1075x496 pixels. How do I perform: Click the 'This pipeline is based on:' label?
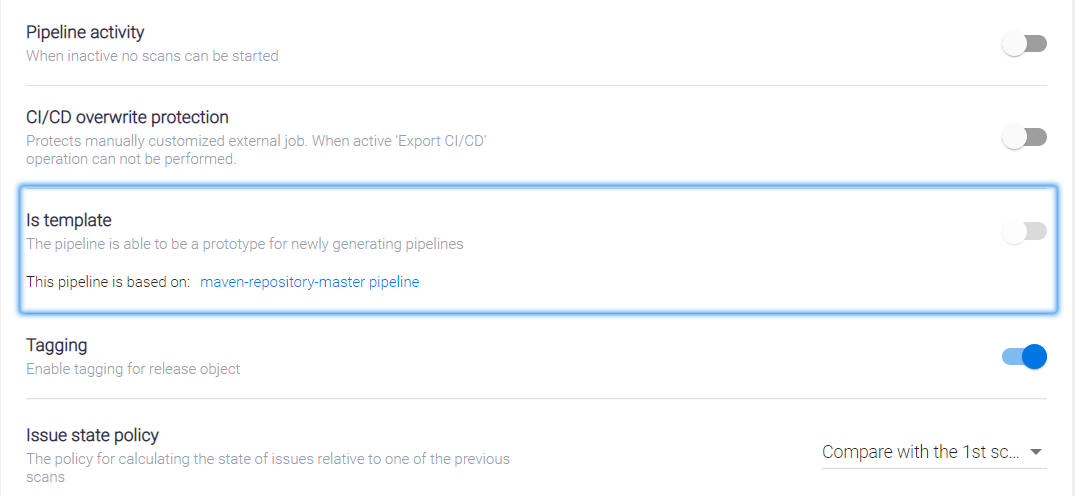(x=108, y=282)
